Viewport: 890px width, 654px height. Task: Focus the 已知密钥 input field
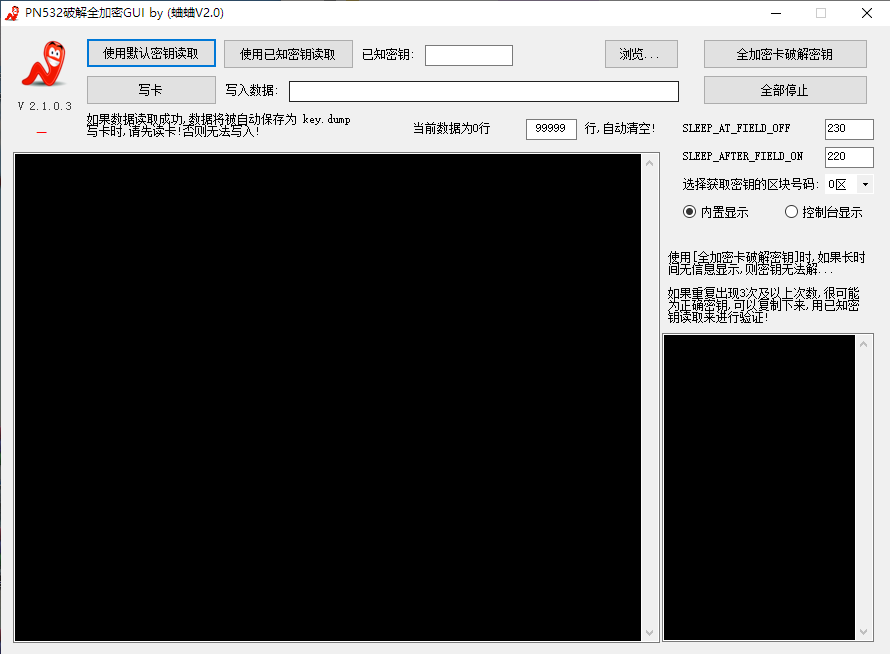[x=469, y=55]
